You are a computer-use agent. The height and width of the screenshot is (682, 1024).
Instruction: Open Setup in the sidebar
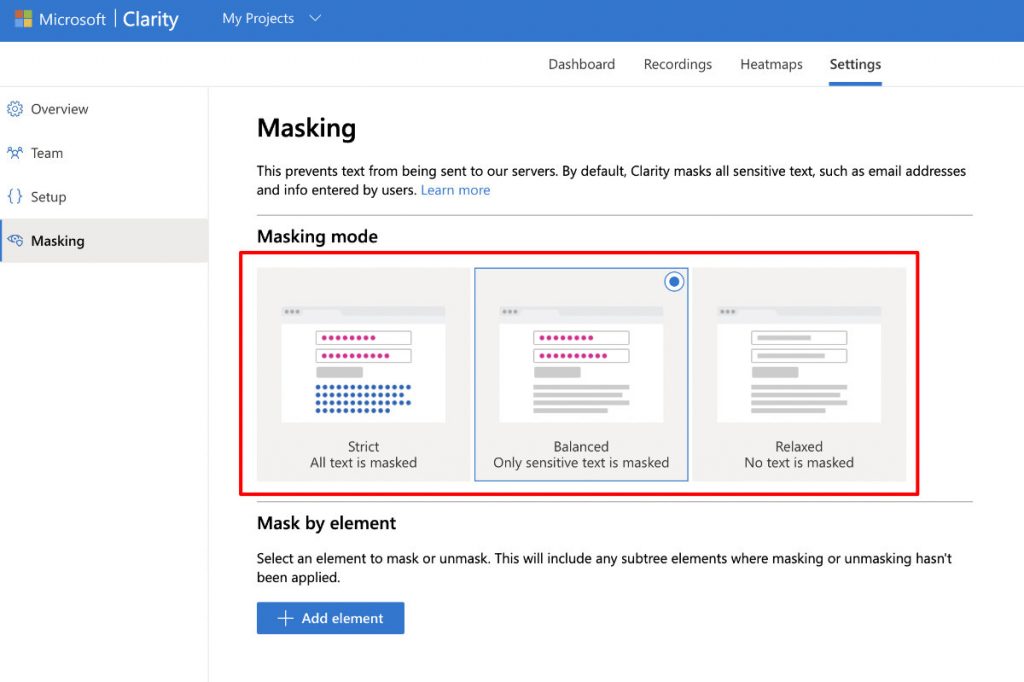(104, 197)
